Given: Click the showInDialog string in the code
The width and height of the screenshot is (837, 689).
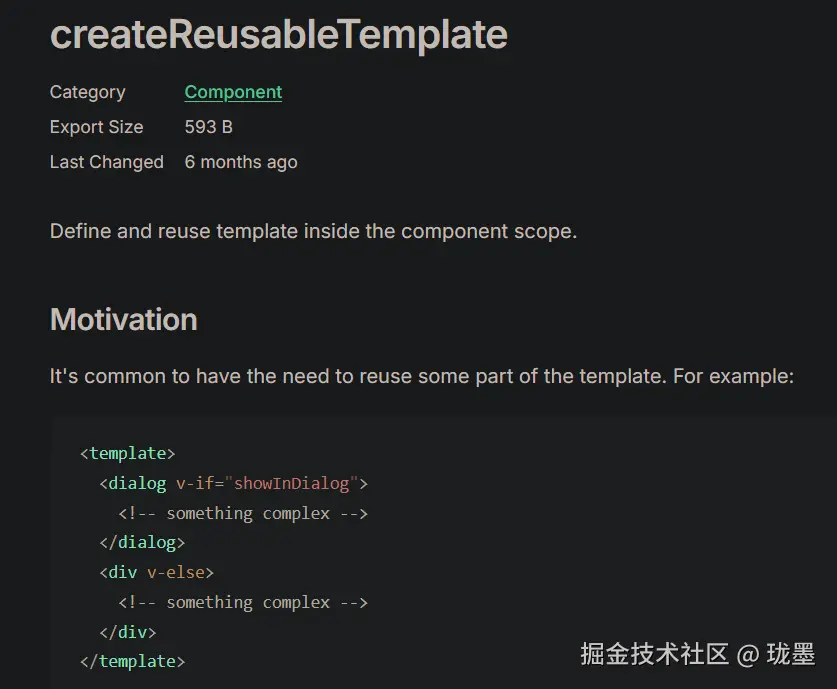Looking at the screenshot, I should click(x=292, y=483).
